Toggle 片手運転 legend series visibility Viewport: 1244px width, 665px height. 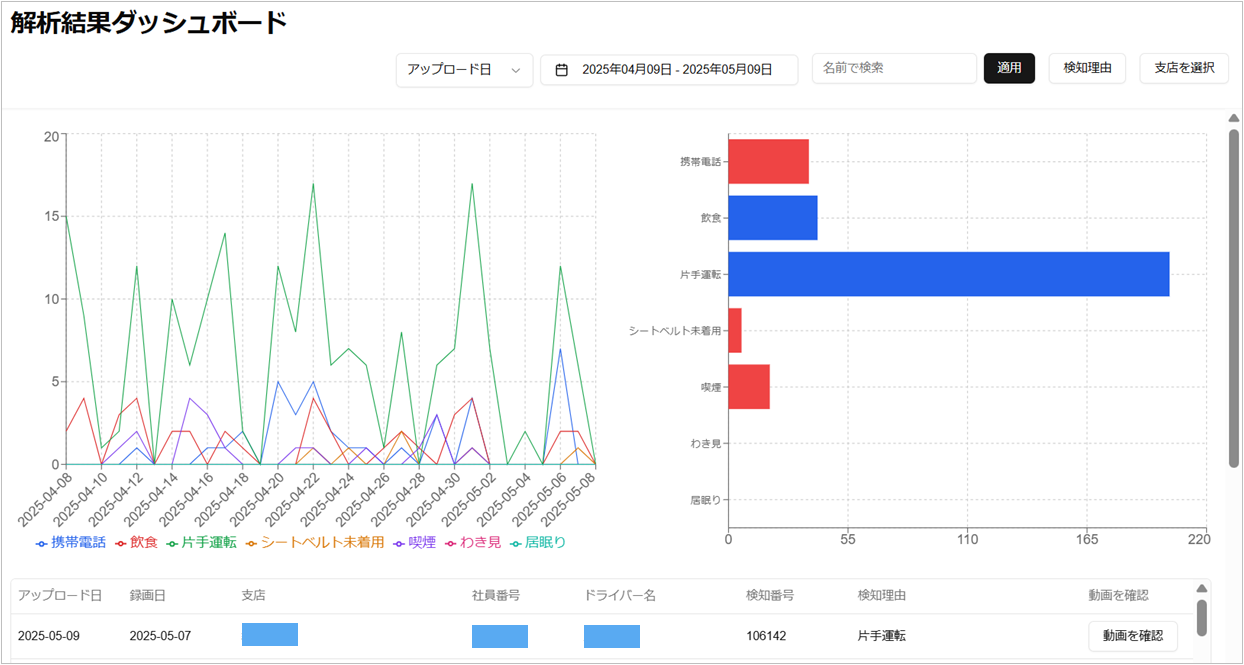pyautogui.click(x=208, y=542)
